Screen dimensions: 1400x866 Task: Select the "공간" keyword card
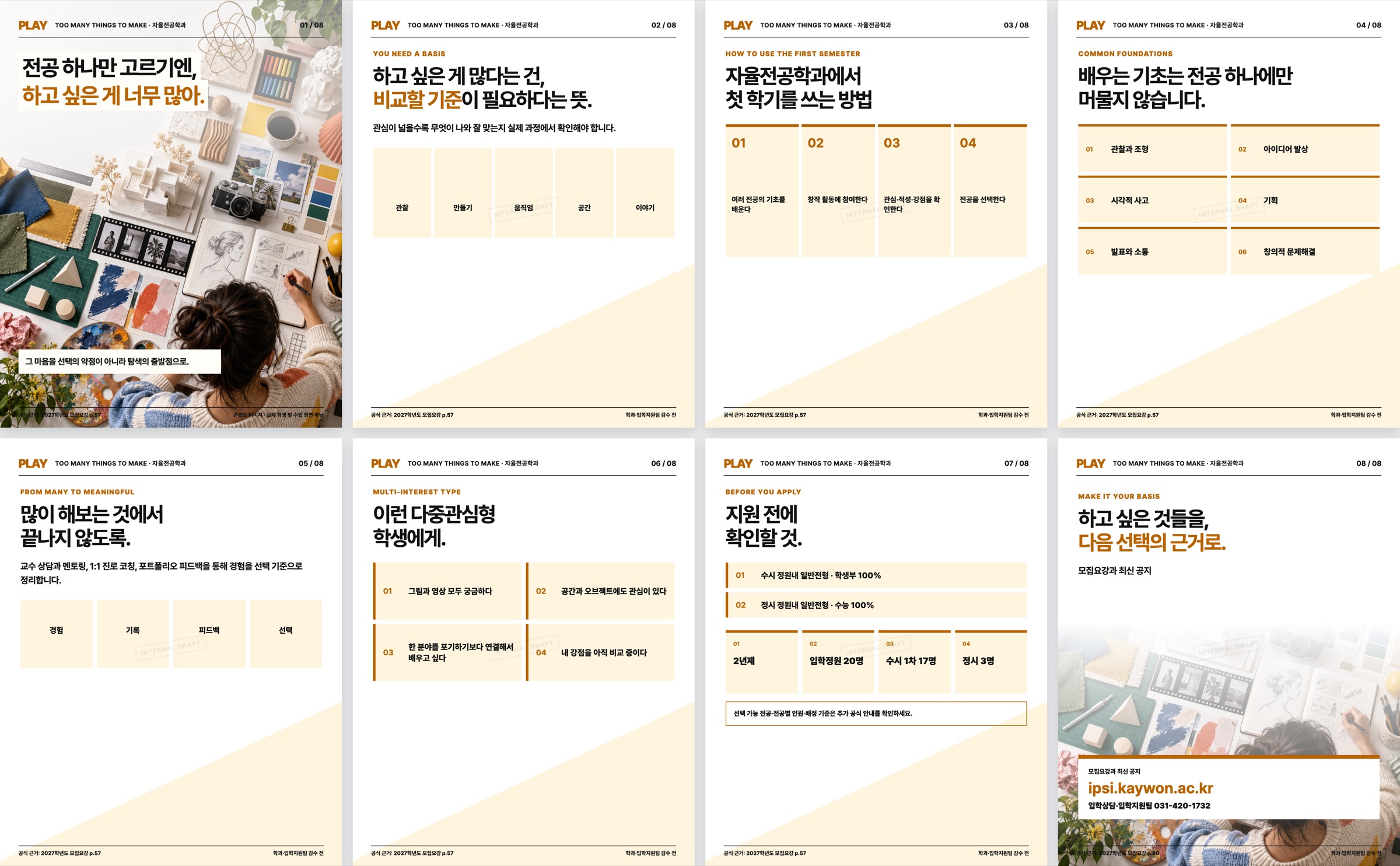click(x=584, y=193)
